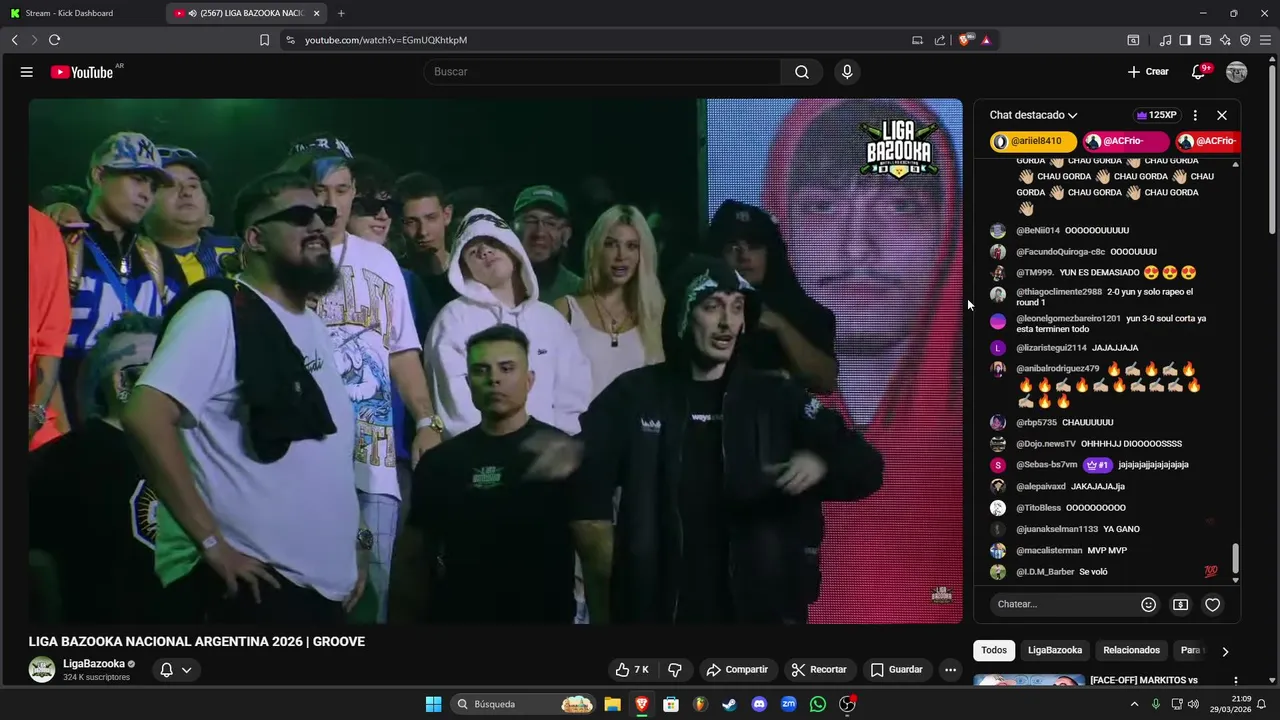Screen dimensions: 1280x720
Task: Go back to previous page
Action: tap(14, 40)
